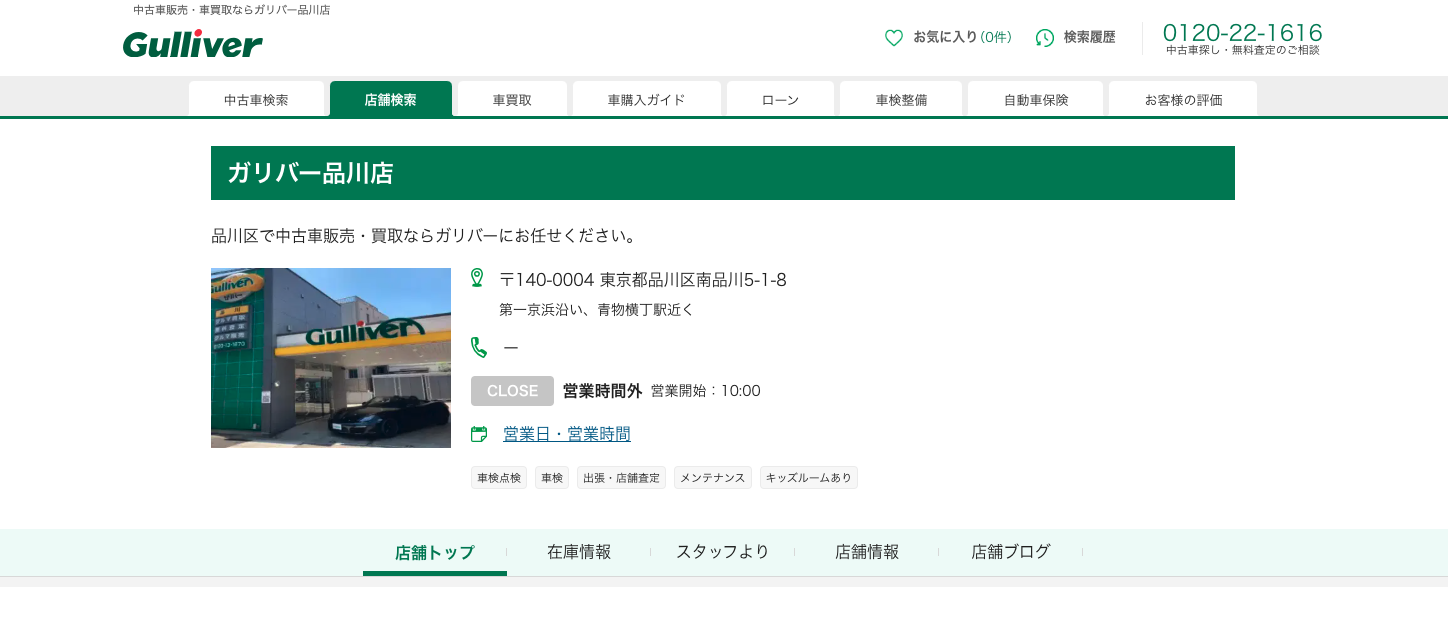Click the 車検 tag
The width and height of the screenshot is (1448, 627).
click(x=552, y=478)
